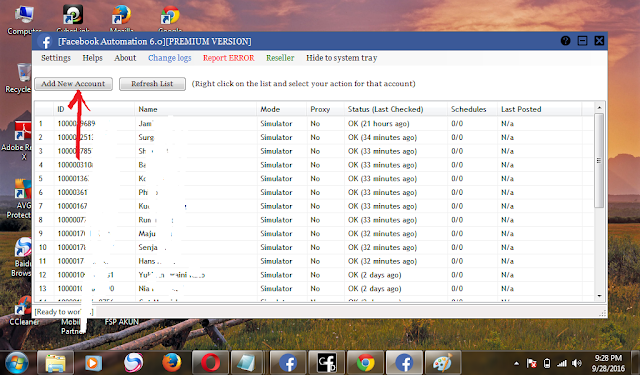The width and height of the screenshot is (640, 375).
Task: Select account row 4 by its row number
Action: pos(40,165)
